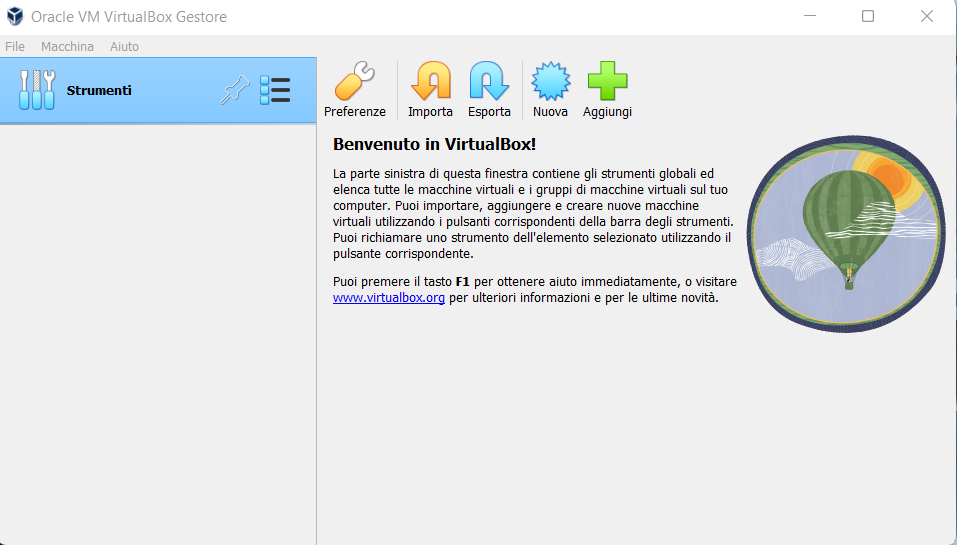
Task: Click the Benvenuto in VirtualBox! heading
Action: pos(435,145)
